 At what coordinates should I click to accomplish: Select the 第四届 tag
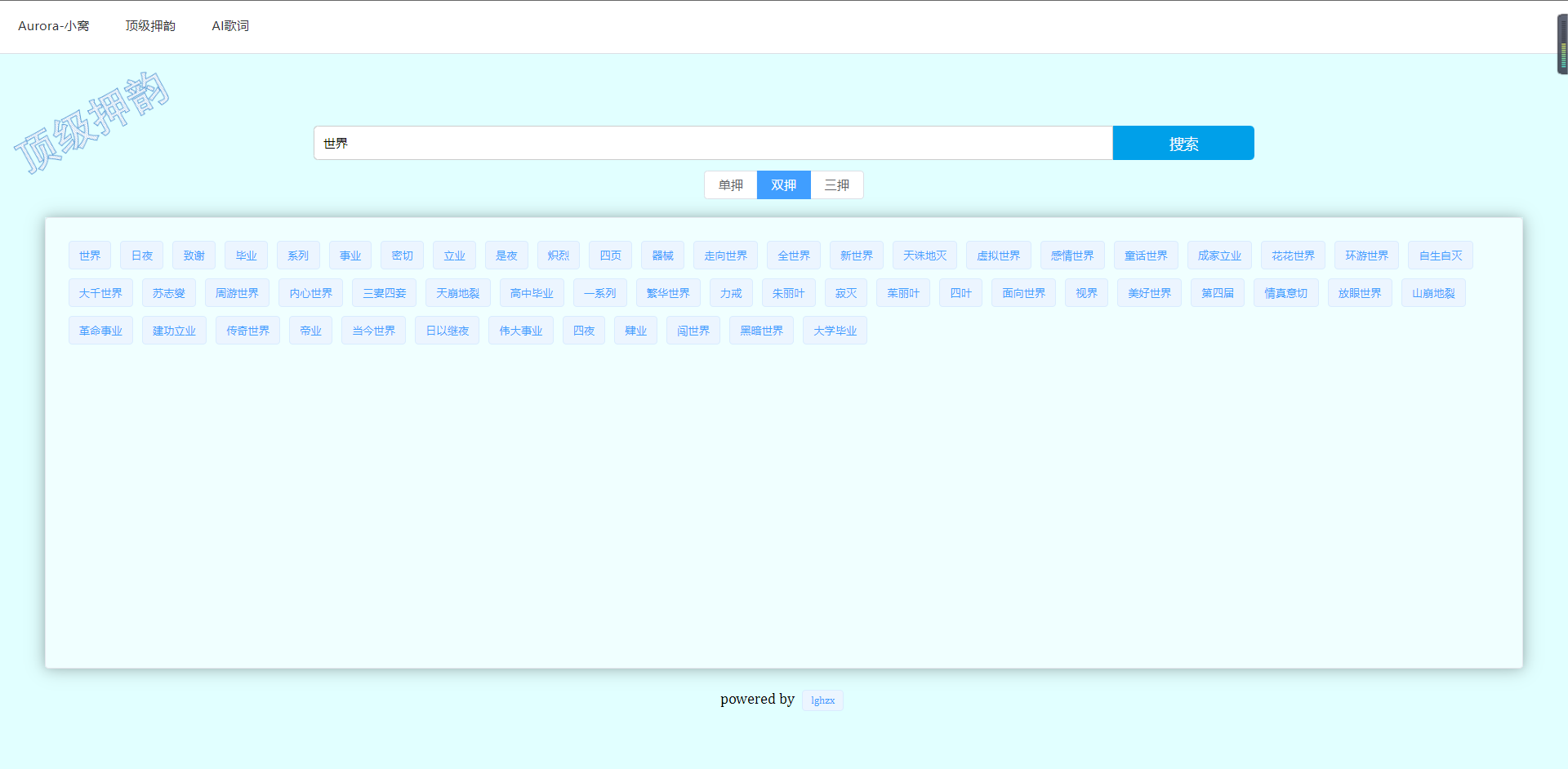(x=1218, y=293)
